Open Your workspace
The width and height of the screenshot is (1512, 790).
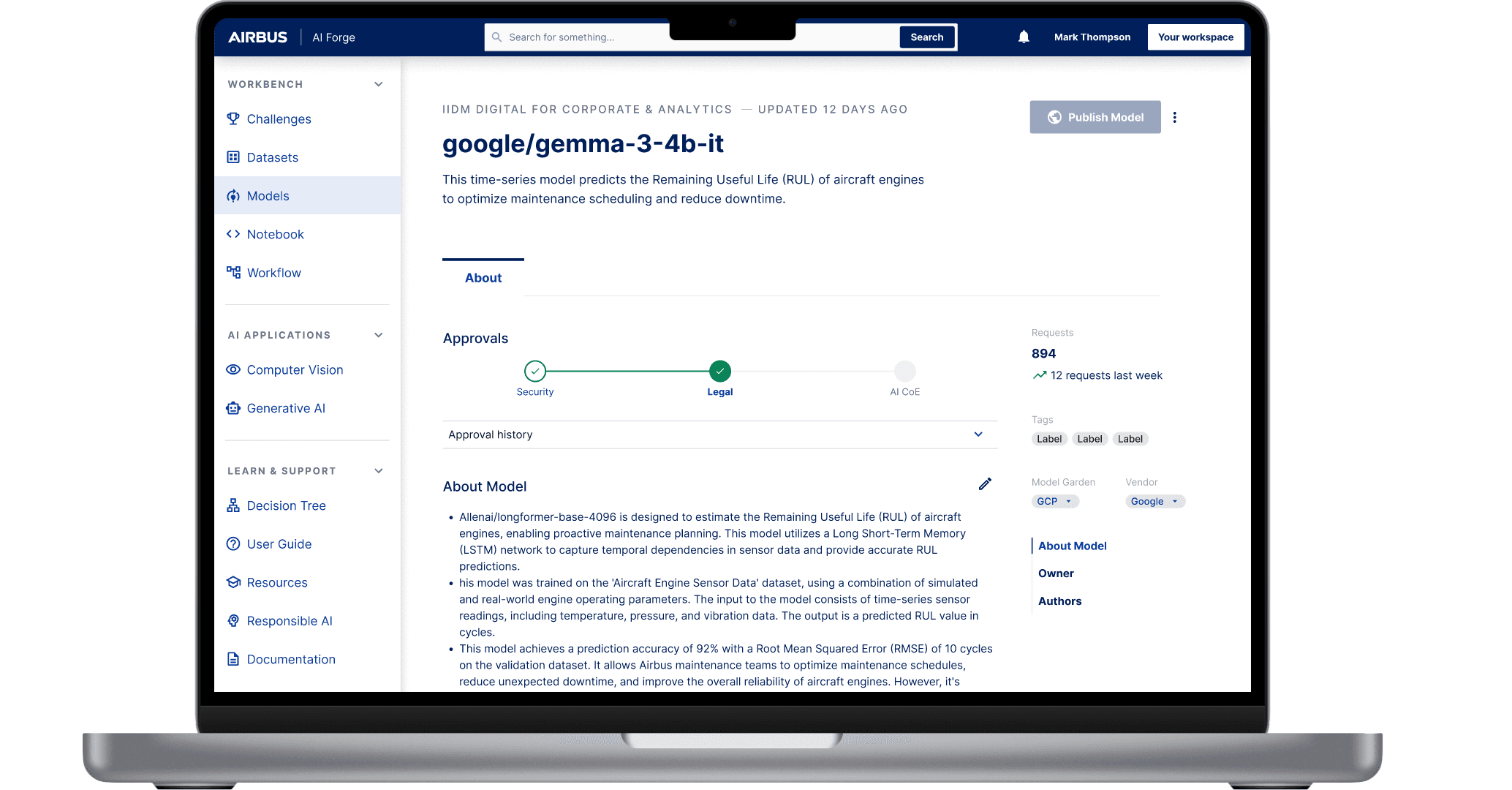click(1195, 37)
